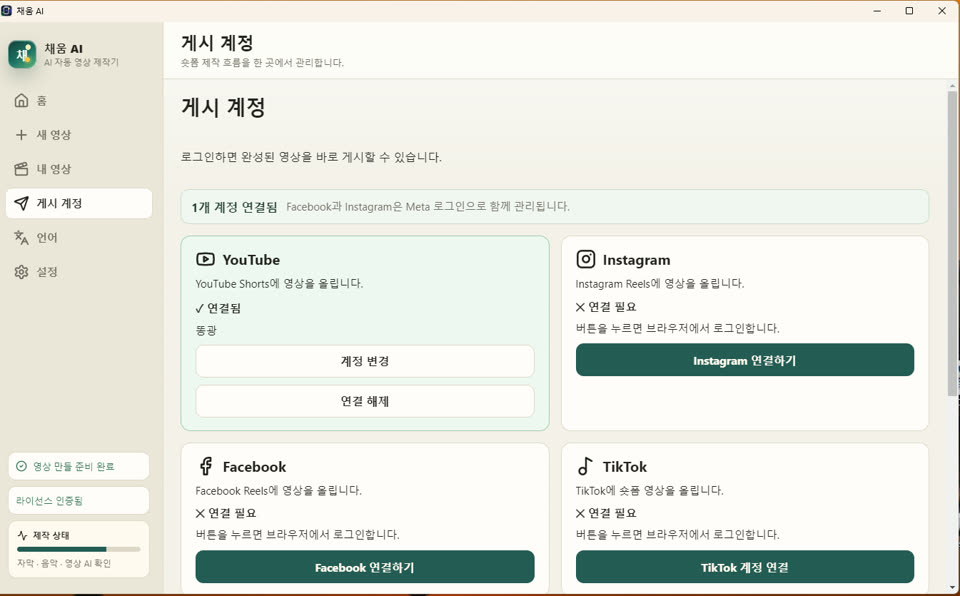
Task: Click the translate icon beside 언어
Action: point(21,238)
